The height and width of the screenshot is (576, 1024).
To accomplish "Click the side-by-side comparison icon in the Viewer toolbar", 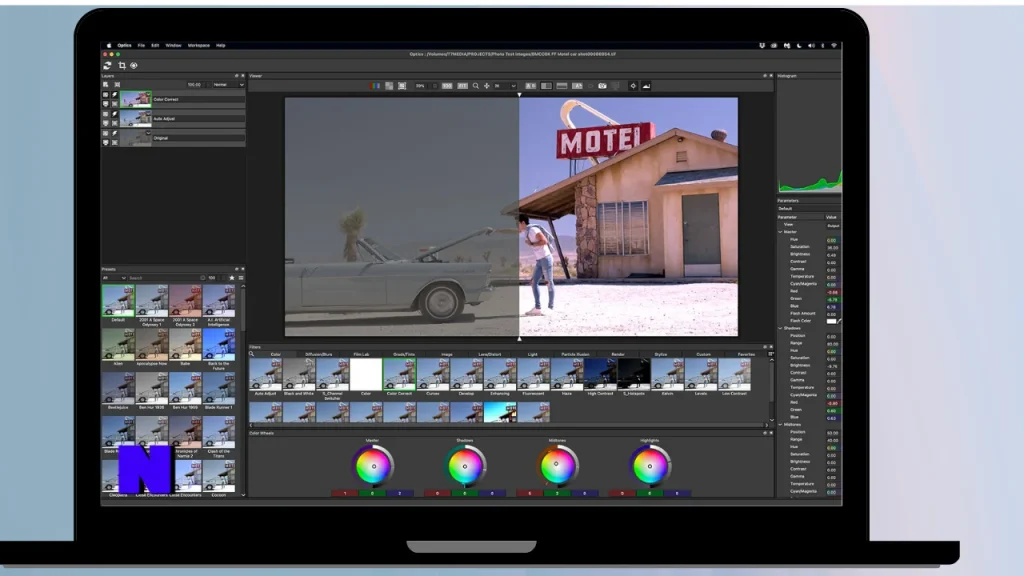I will pos(531,86).
